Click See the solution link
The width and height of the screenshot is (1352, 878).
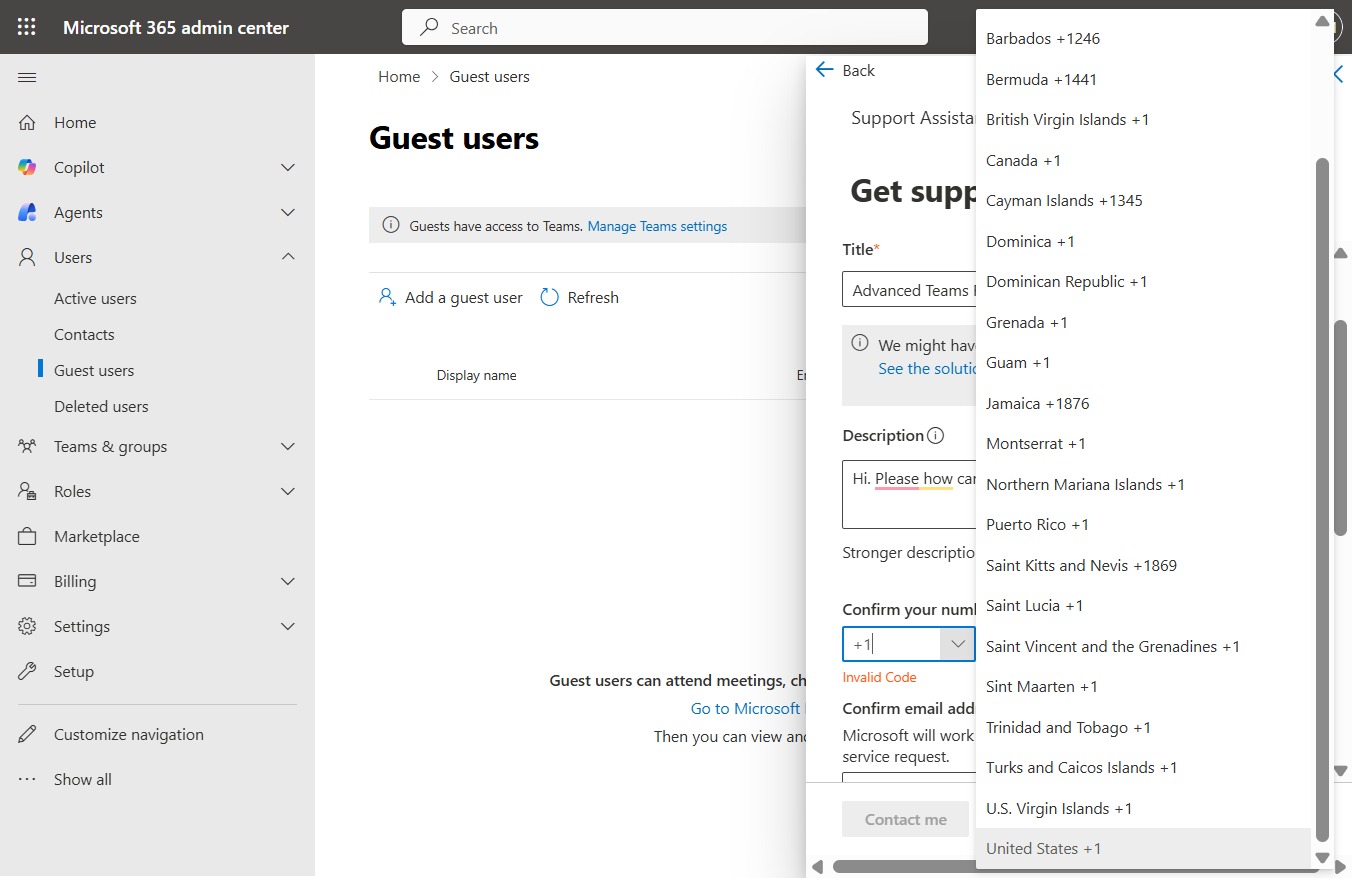click(x=926, y=368)
